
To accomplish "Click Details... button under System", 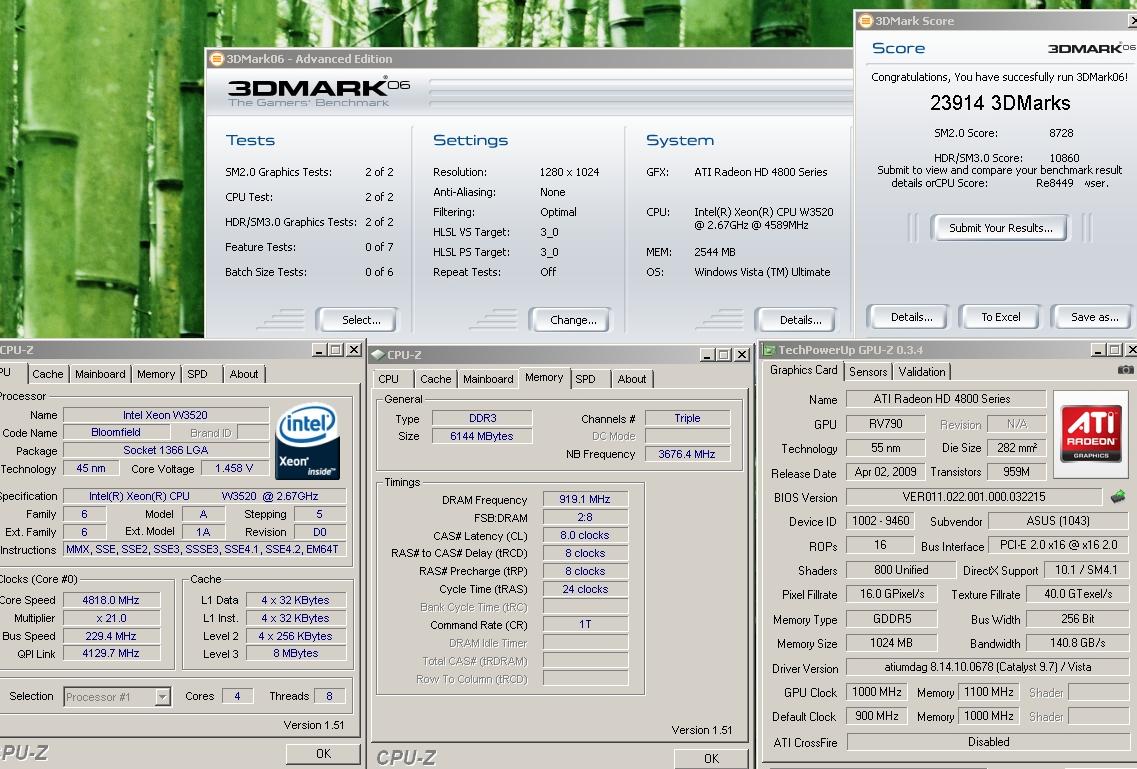I will tap(796, 320).
